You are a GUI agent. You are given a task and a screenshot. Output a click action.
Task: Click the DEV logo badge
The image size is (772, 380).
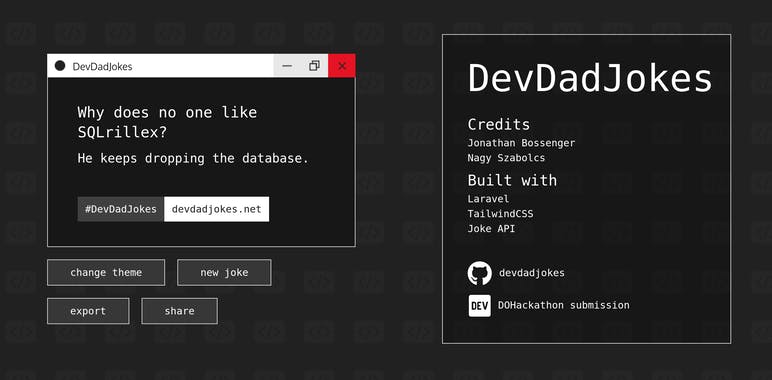pyautogui.click(x=479, y=306)
